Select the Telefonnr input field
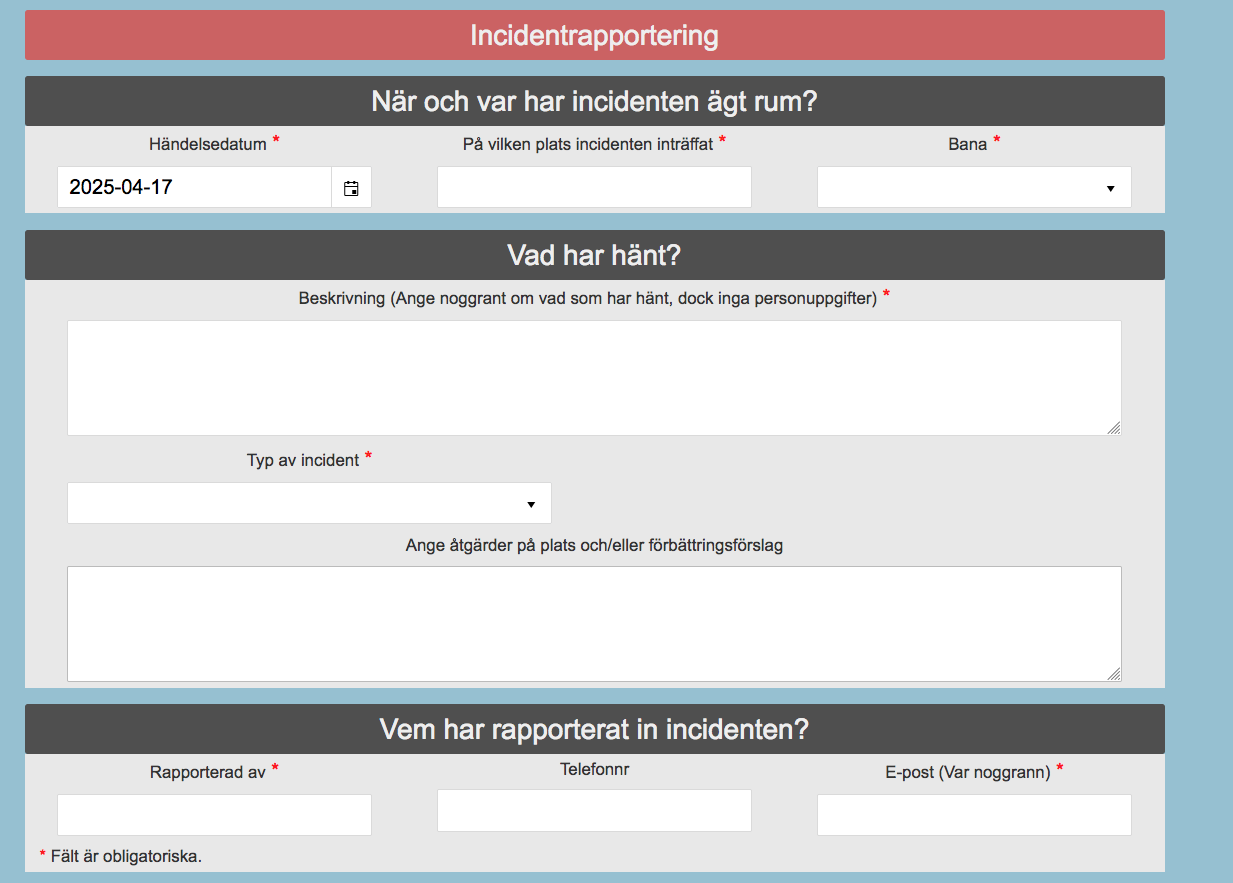Viewport: 1233px width, 883px height. (594, 810)
